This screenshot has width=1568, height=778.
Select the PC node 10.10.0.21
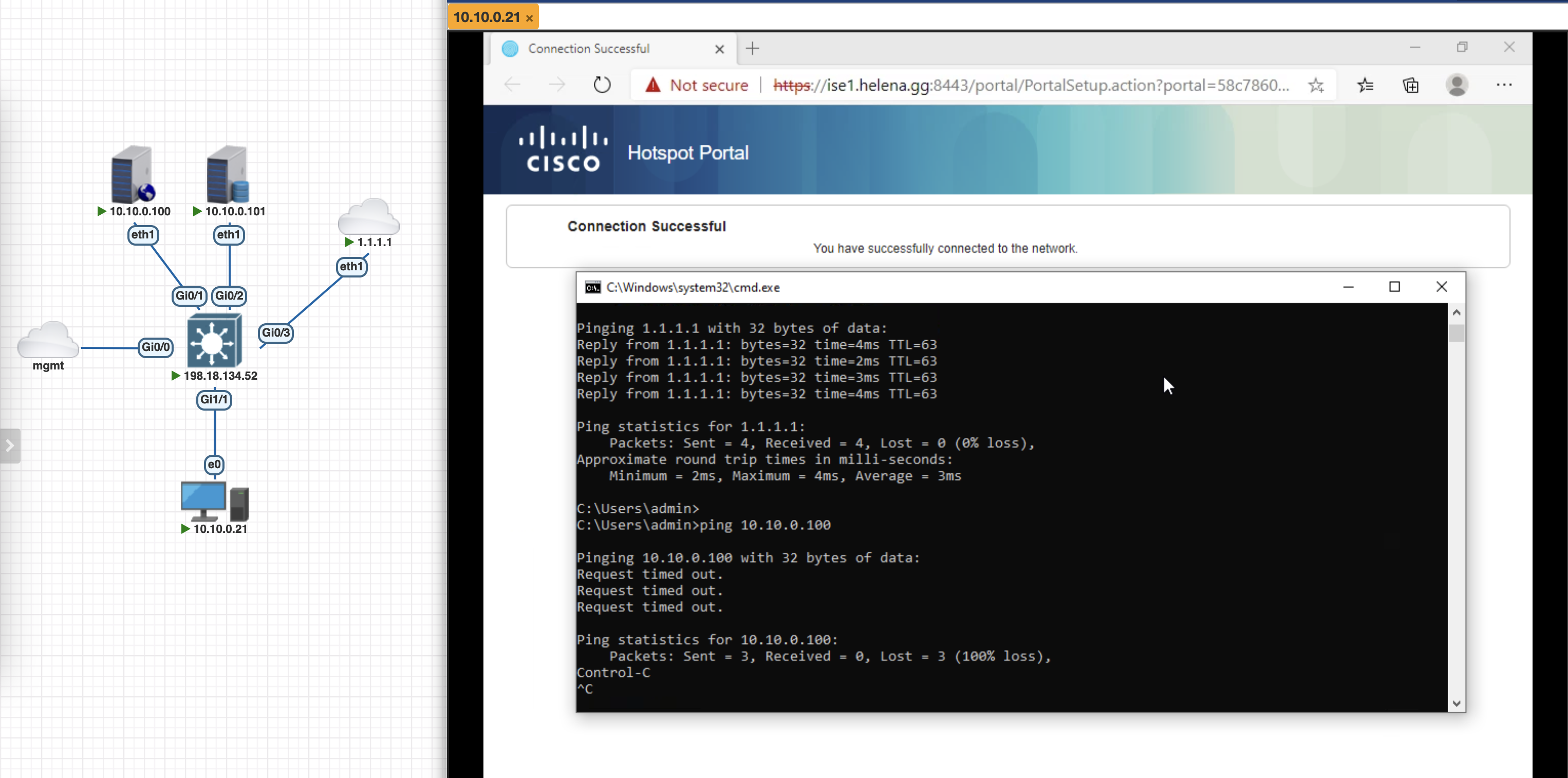click(214, 502)
